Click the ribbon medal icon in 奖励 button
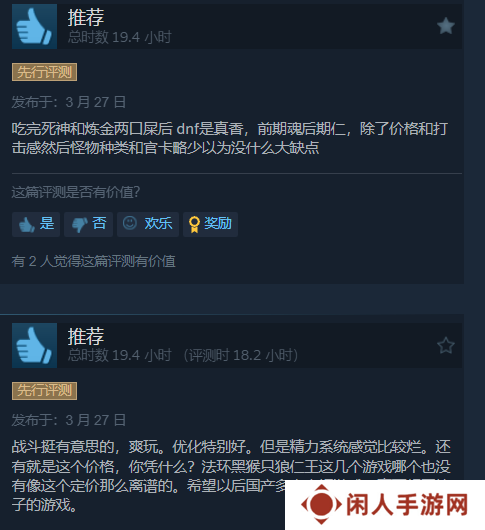 (x=194, y=224)
